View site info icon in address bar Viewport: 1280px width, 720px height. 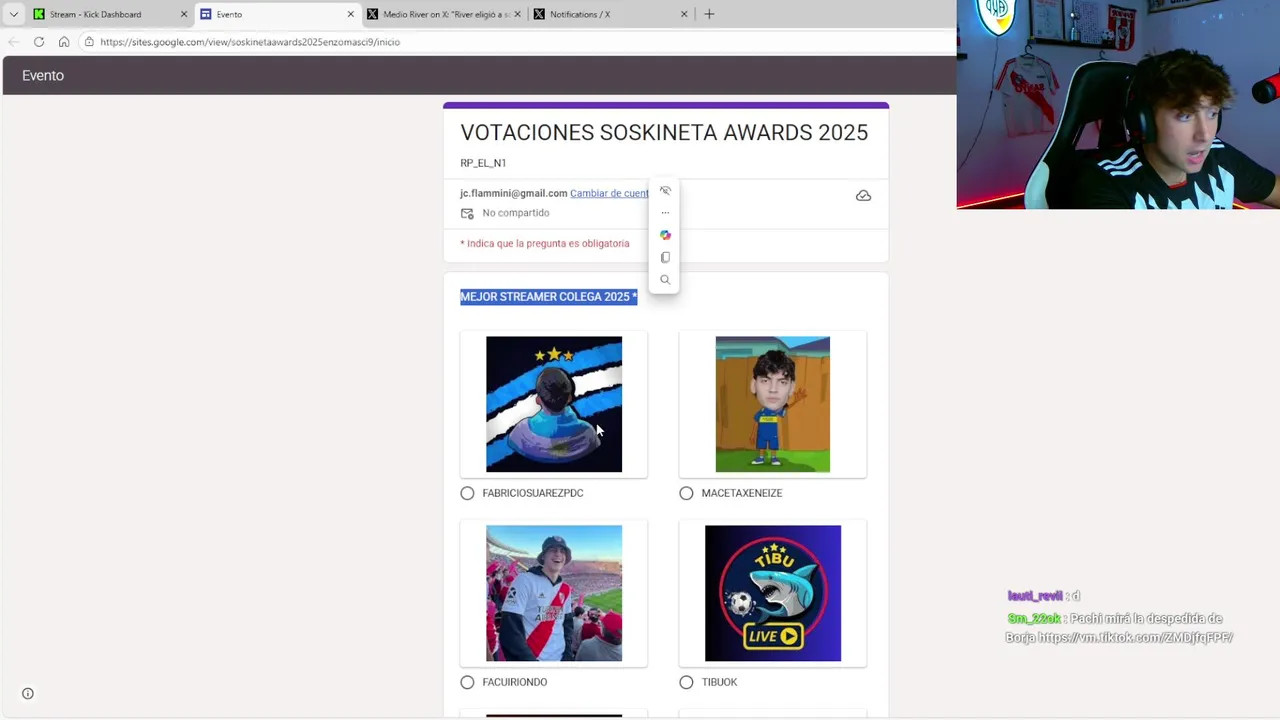point(89,42)
